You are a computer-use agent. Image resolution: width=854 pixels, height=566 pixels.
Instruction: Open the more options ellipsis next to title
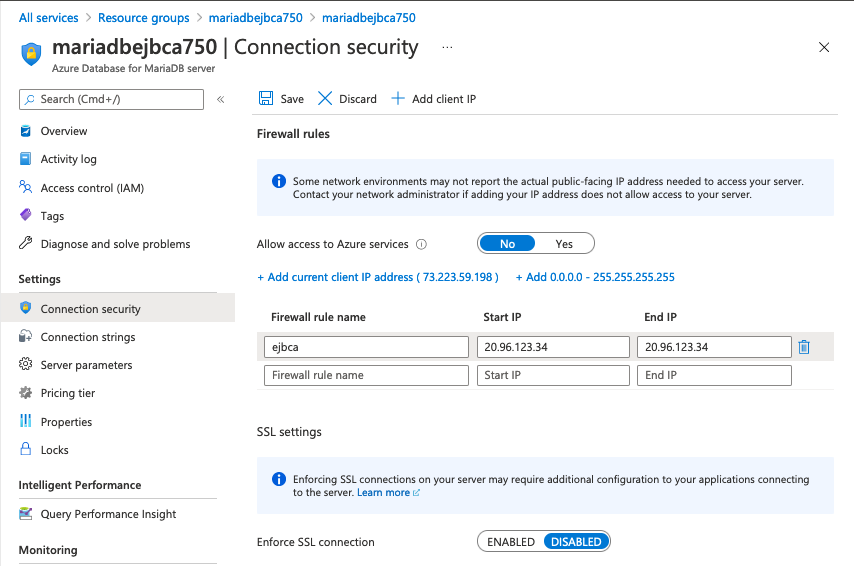pyautogui.click(x=447, y=47)
